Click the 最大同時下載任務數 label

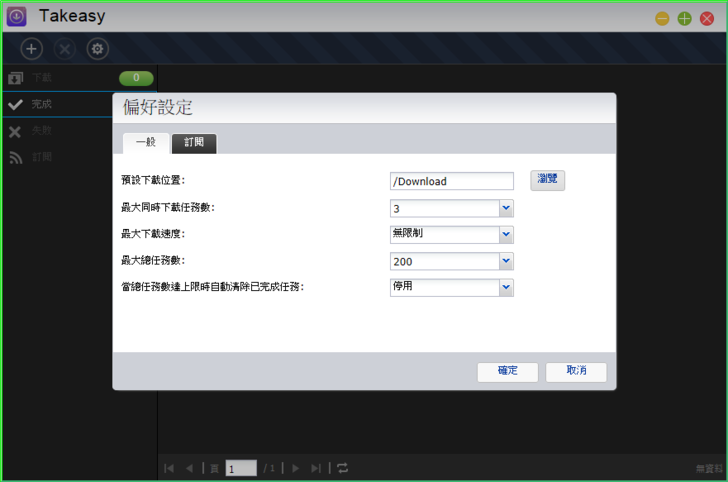pos(168,208)
